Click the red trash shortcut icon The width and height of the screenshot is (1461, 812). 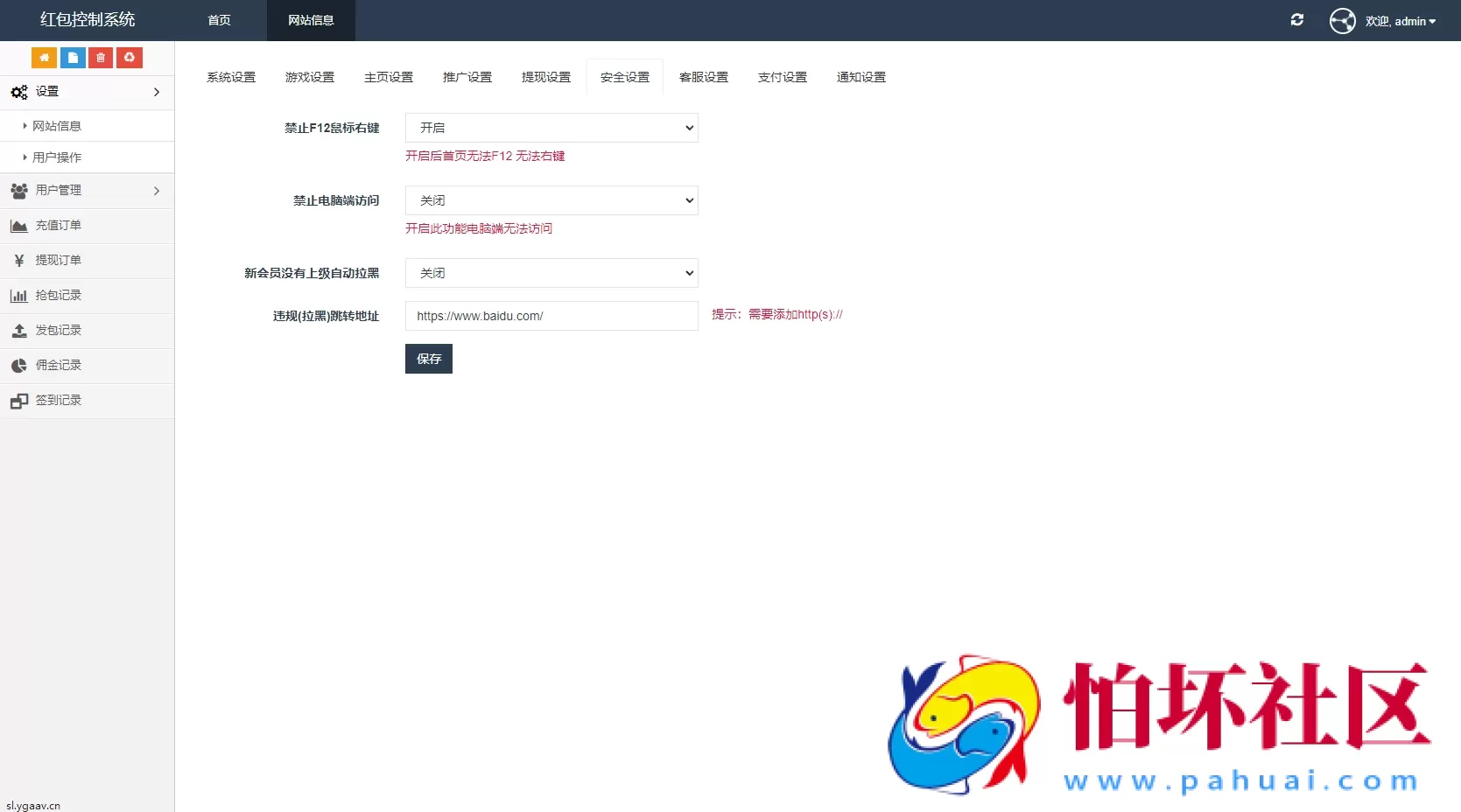[100, 57]
